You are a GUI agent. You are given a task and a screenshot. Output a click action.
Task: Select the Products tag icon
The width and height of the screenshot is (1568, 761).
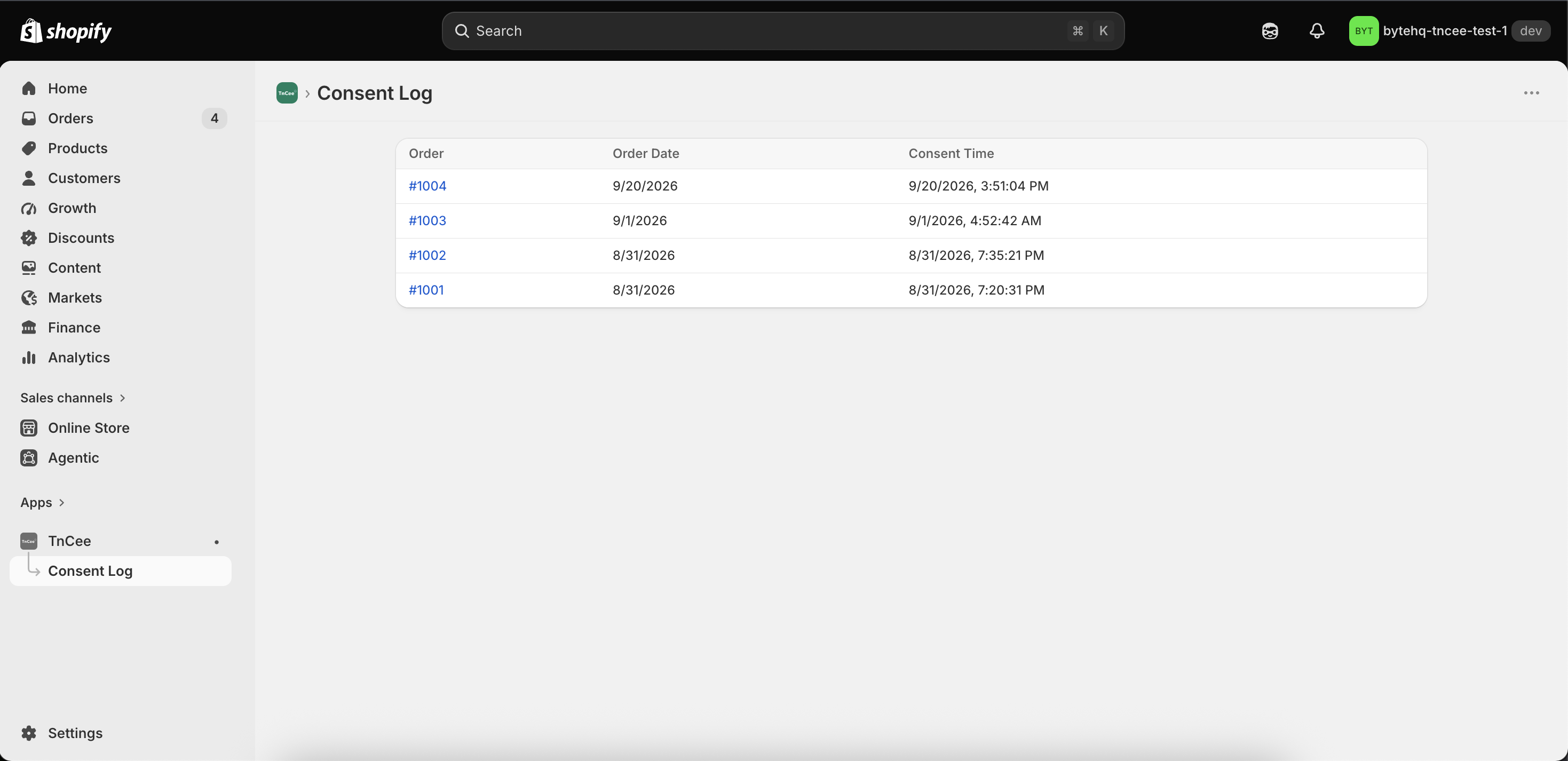(x=29, y=148)
